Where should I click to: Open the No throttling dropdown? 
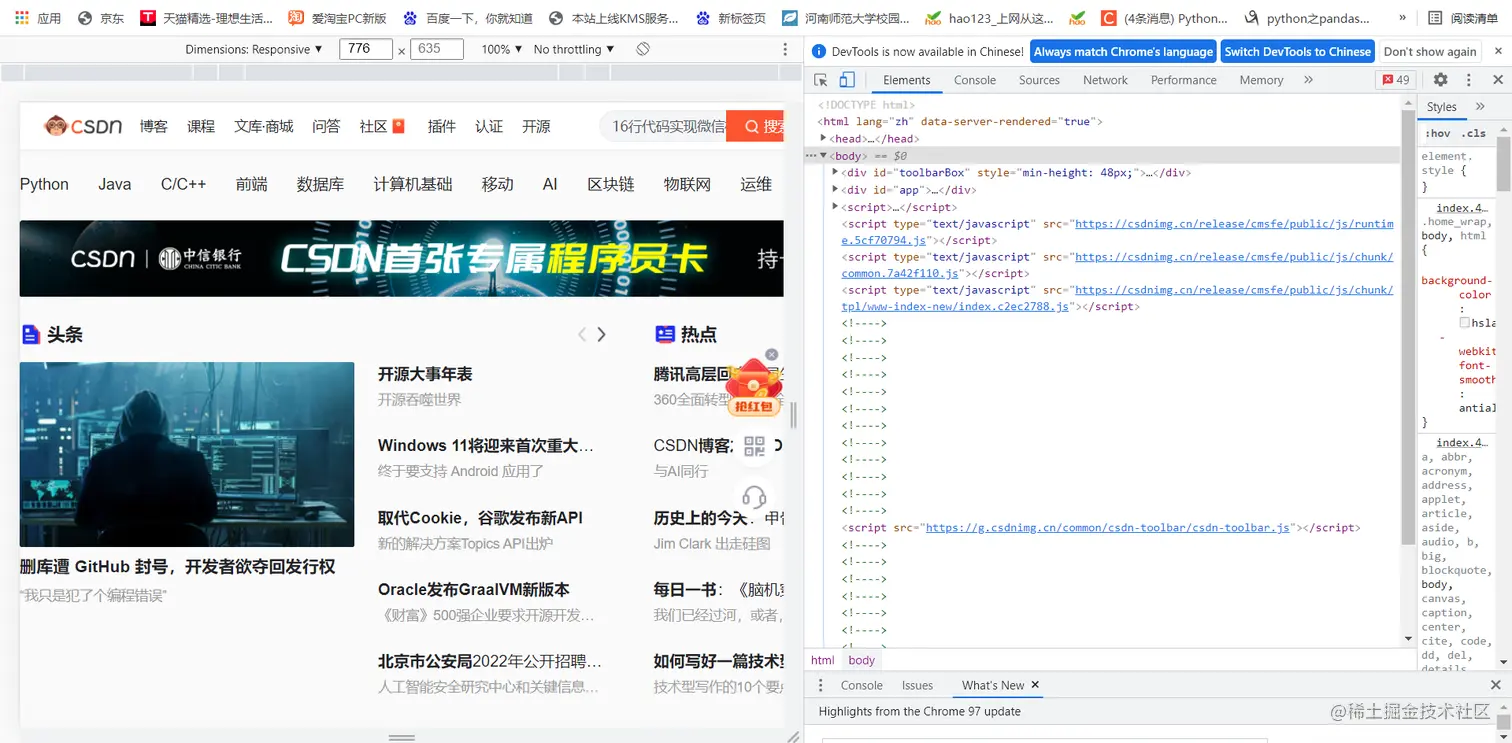pos(574,49)
